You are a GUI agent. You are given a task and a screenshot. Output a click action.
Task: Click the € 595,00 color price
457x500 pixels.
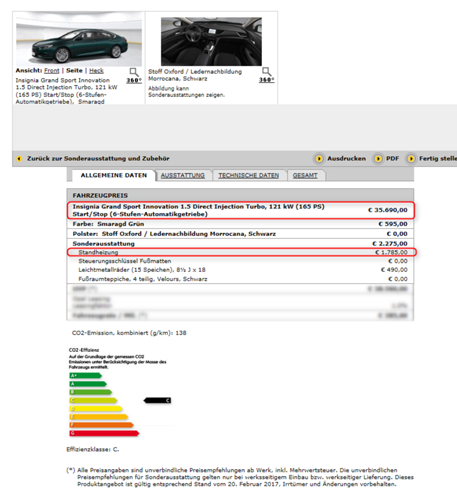pyautogui.click(x=393, y=224)
